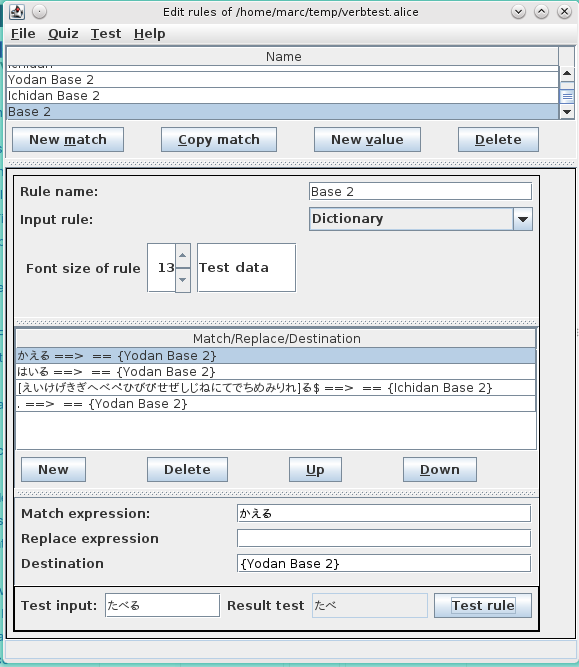Click the Test rule button

[483, 605]
